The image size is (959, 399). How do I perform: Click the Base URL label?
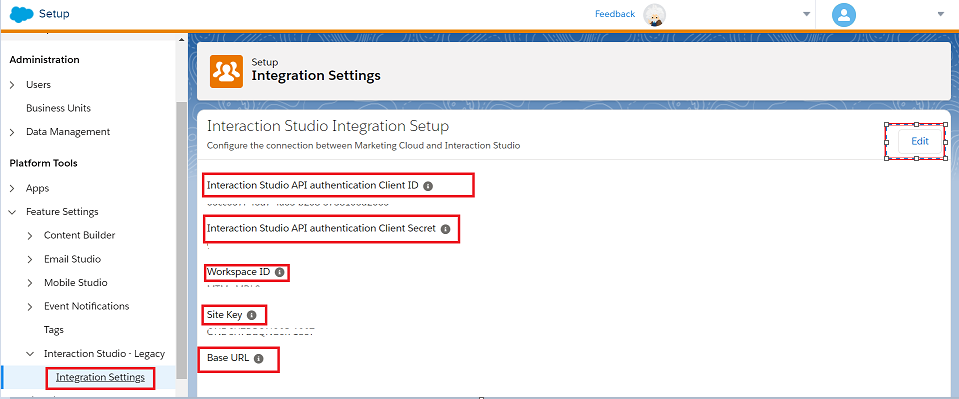228,358
